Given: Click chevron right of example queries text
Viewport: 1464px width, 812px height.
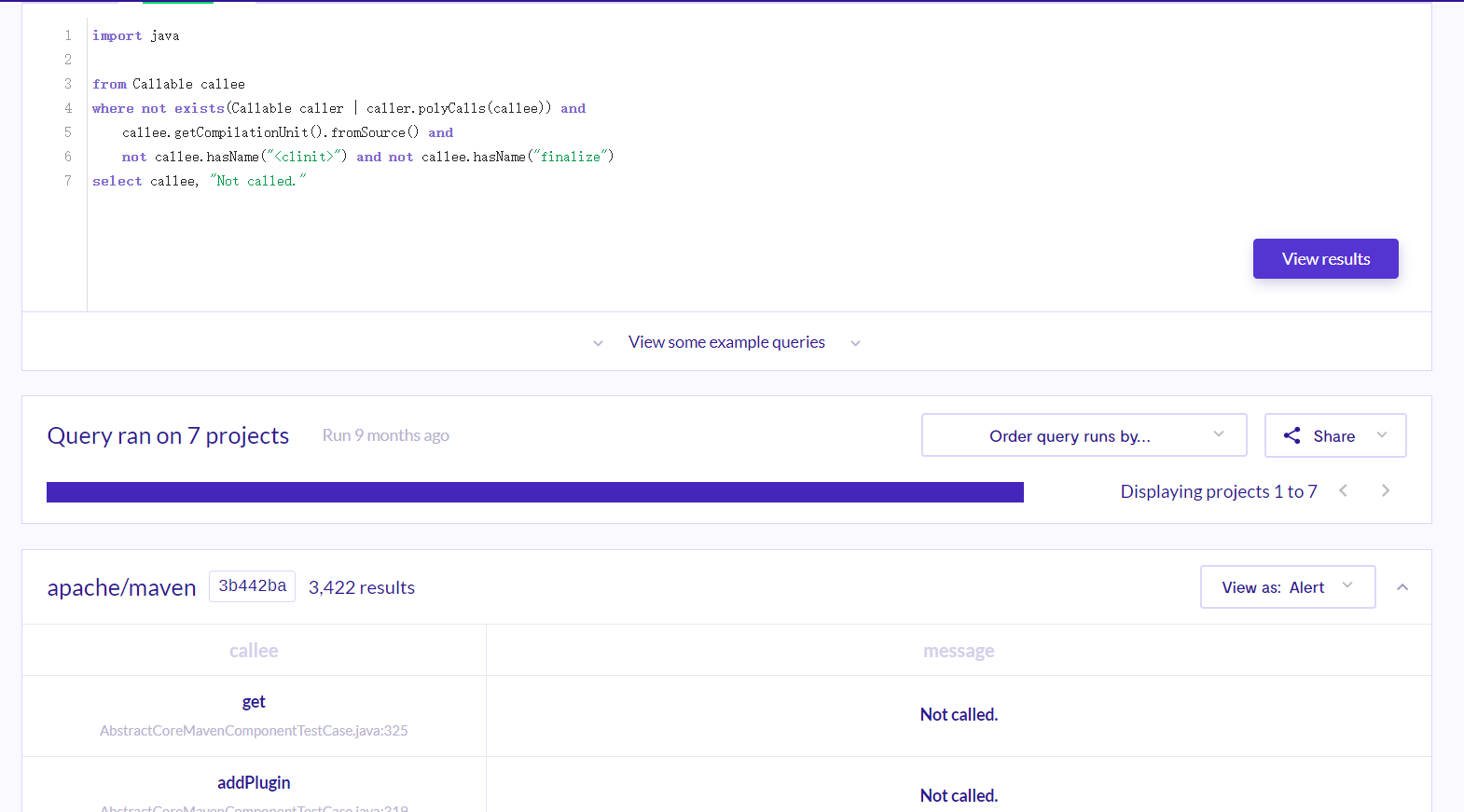Looking at the screenshot, I should [x=855, y=343].
